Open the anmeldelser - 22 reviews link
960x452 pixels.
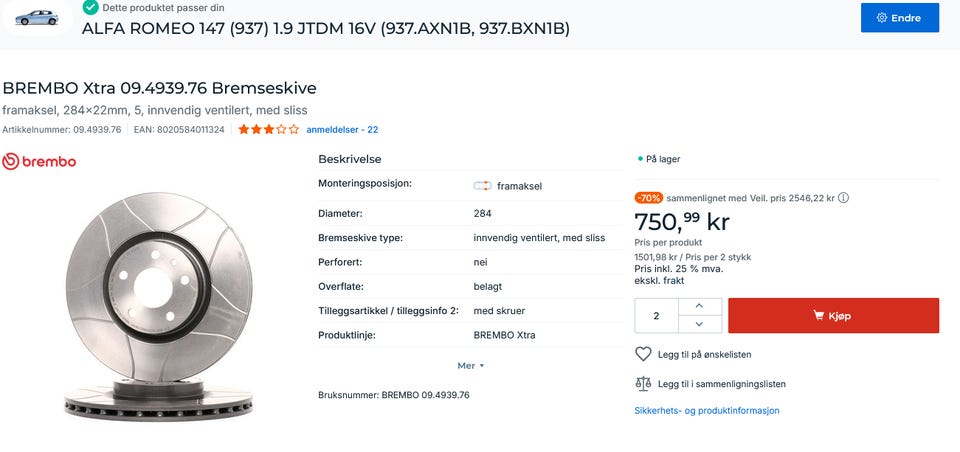coord(342,130)
